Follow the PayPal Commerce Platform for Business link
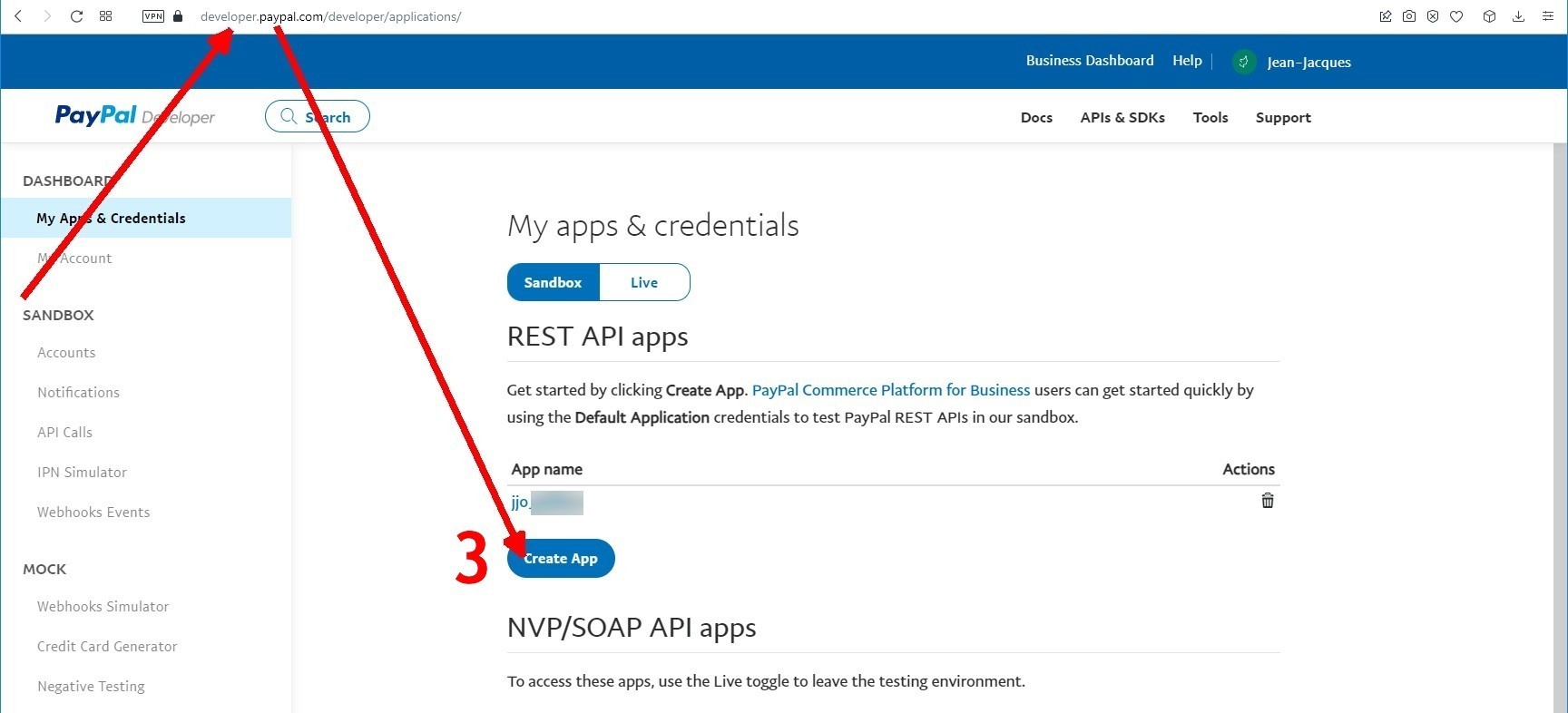Viewport: 1568px width, 713px height. pos(891,390)
